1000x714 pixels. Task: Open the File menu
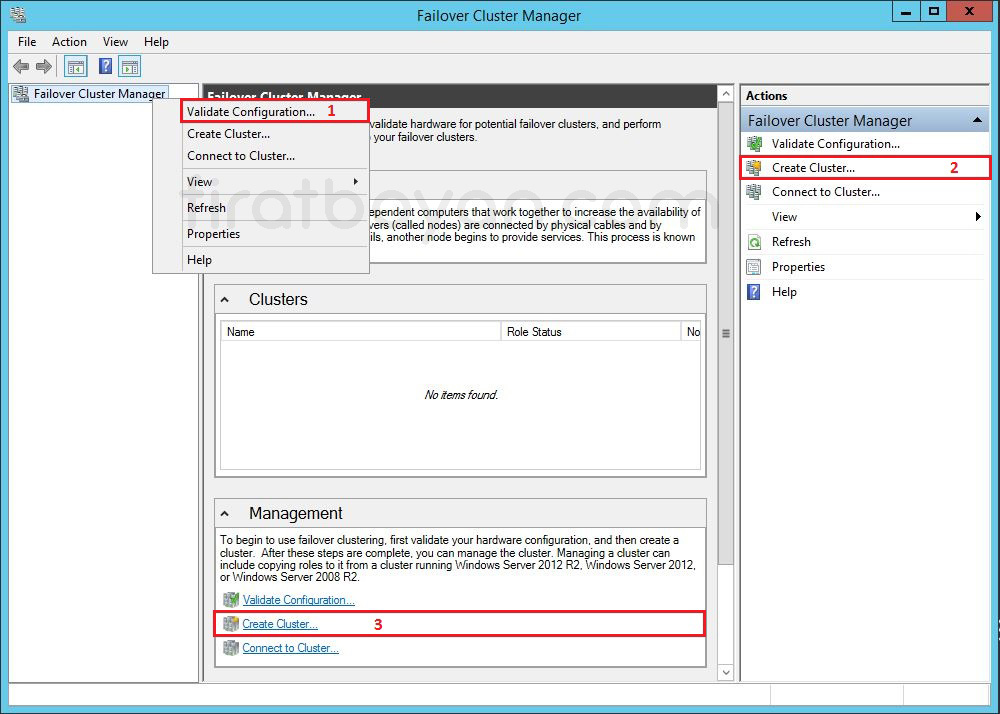27,42
